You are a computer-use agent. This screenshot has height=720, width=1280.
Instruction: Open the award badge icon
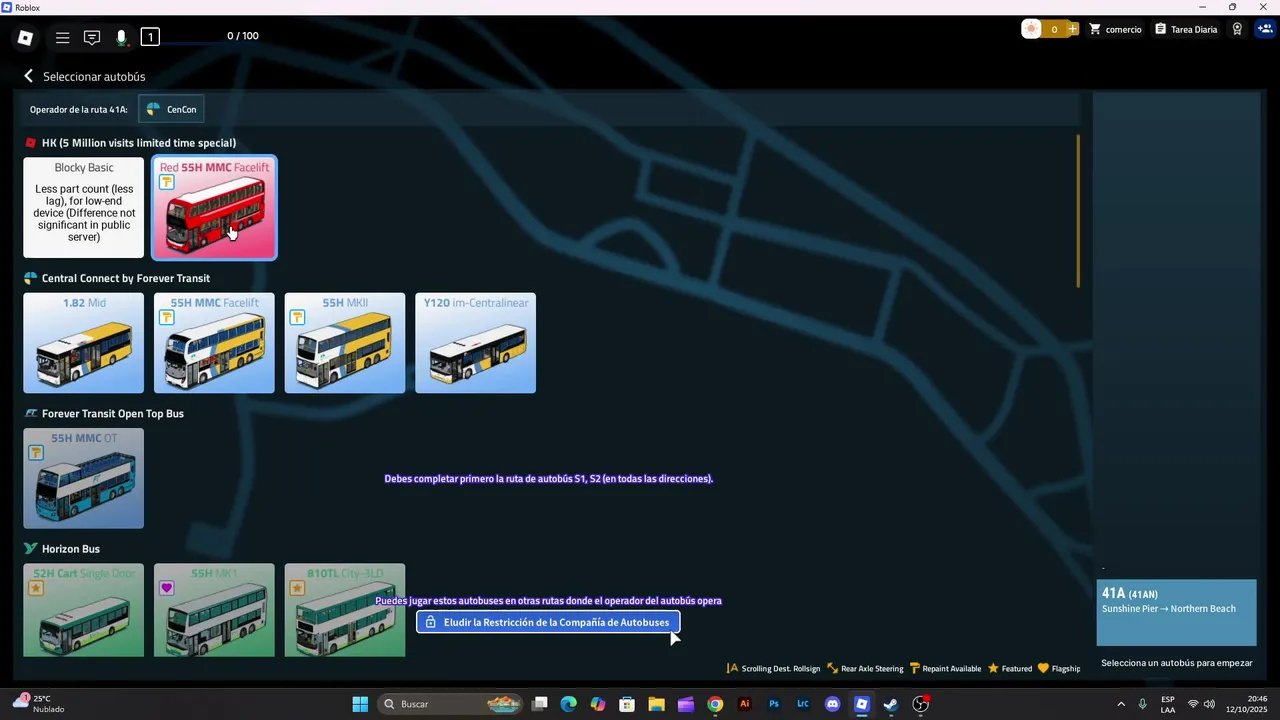[x=1237, y=29]
